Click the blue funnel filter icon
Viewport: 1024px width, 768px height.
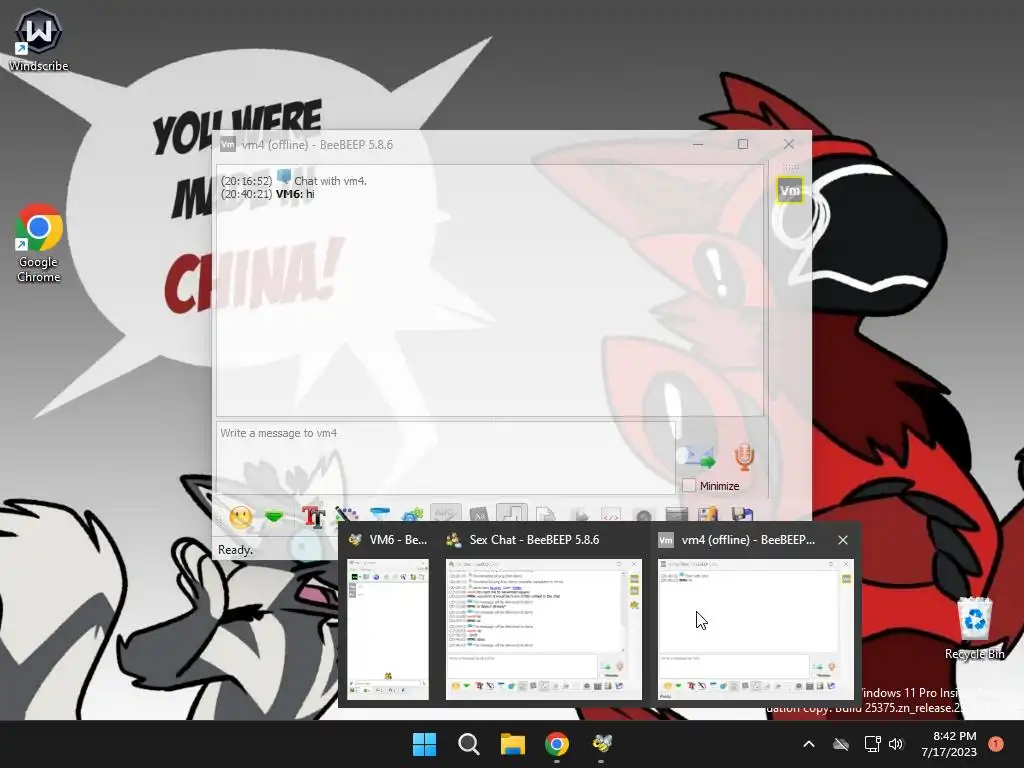(x=379, y=515)
